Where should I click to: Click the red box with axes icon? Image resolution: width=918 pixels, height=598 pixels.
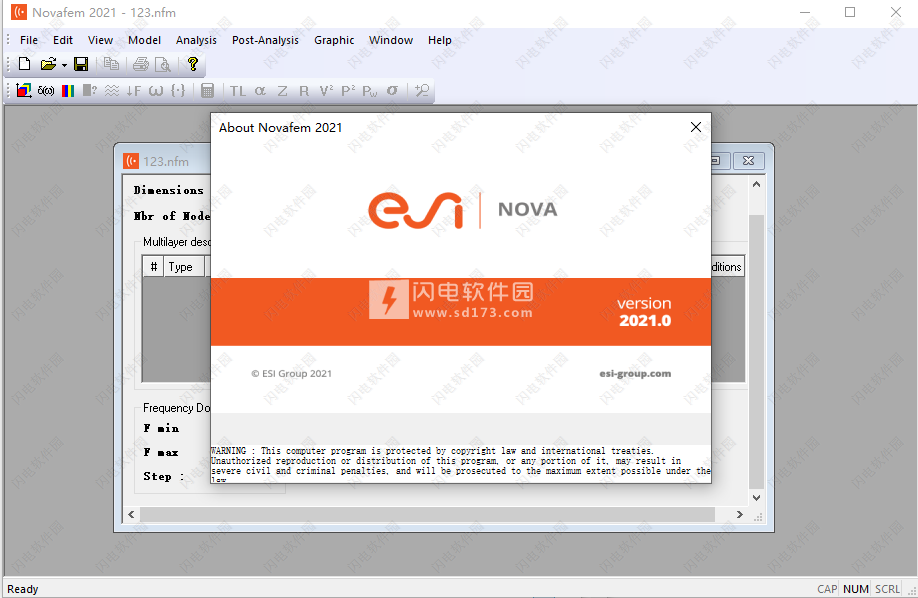[23, 91]
